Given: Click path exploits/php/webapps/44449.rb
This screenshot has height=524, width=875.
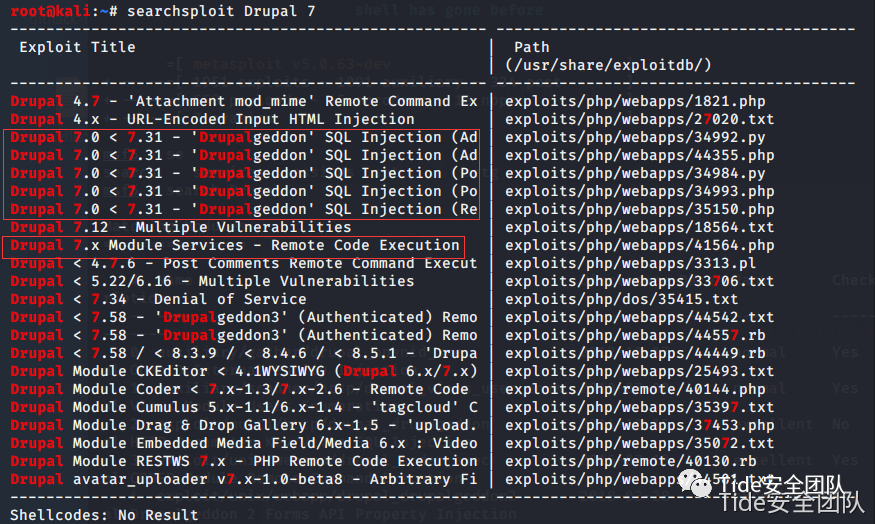Looking at the screenshot, I should pos(635,353).
